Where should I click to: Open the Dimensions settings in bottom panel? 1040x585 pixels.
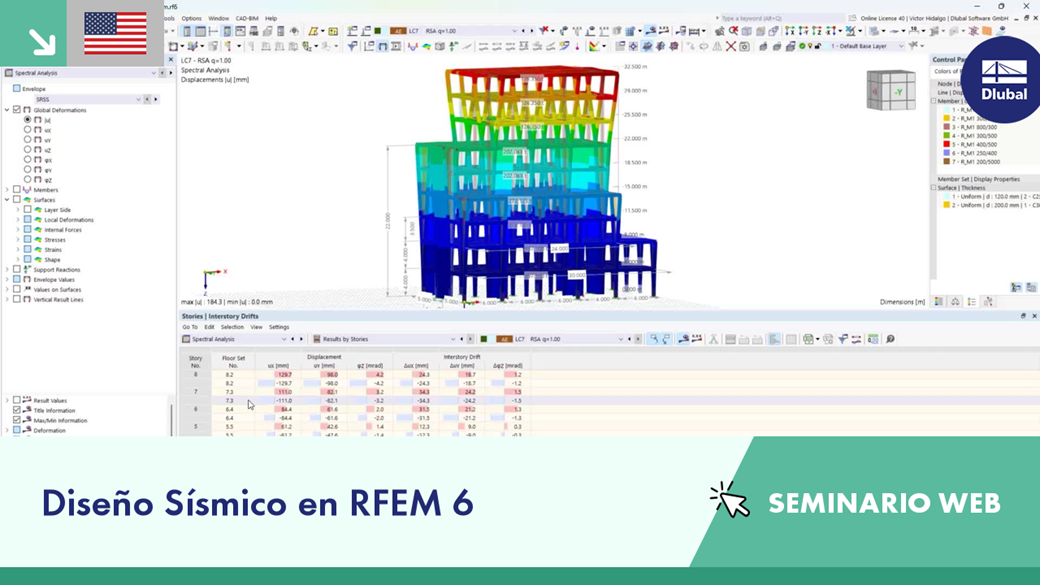click(x=903, y=301)
